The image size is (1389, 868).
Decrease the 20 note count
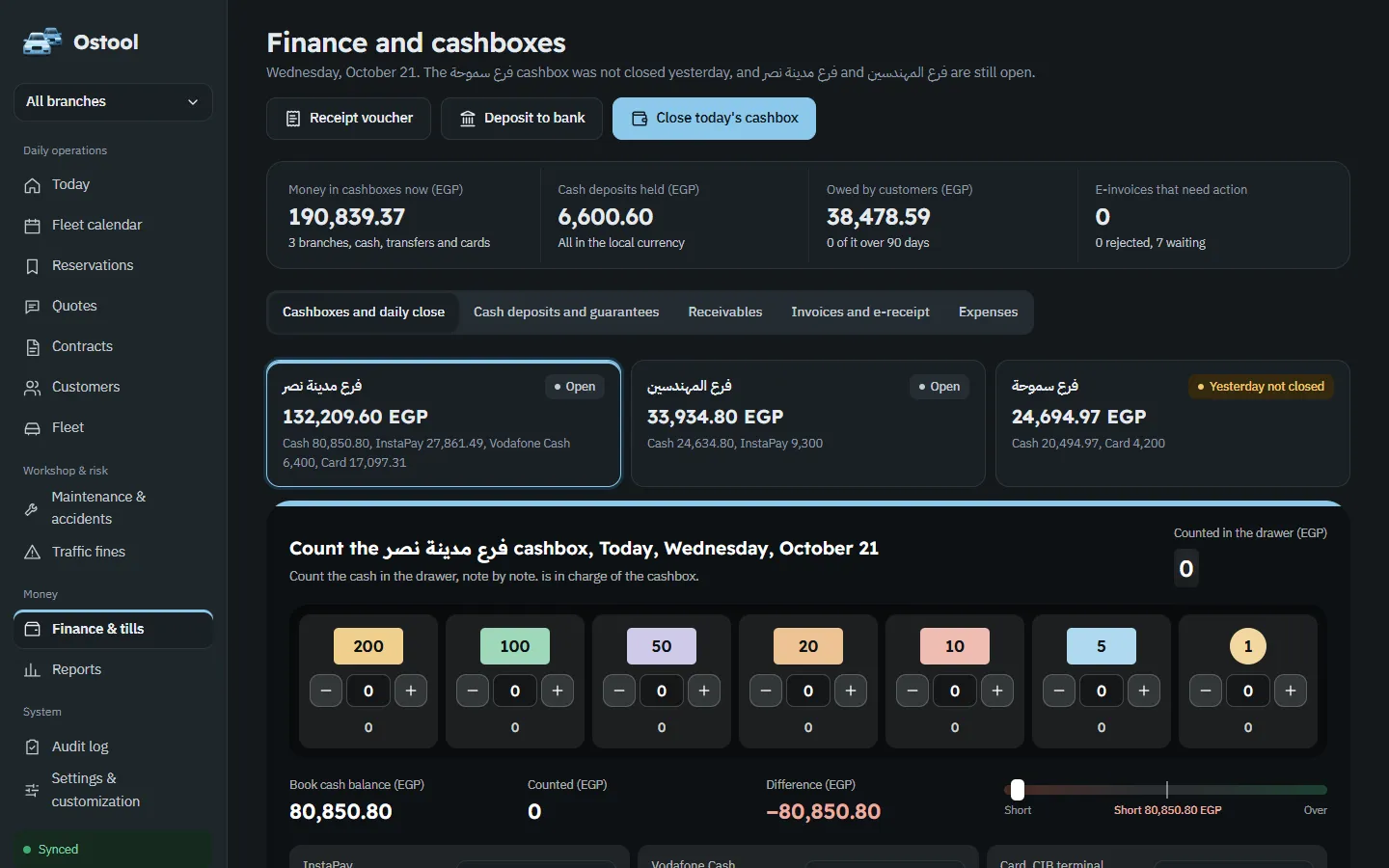(766, 691)
